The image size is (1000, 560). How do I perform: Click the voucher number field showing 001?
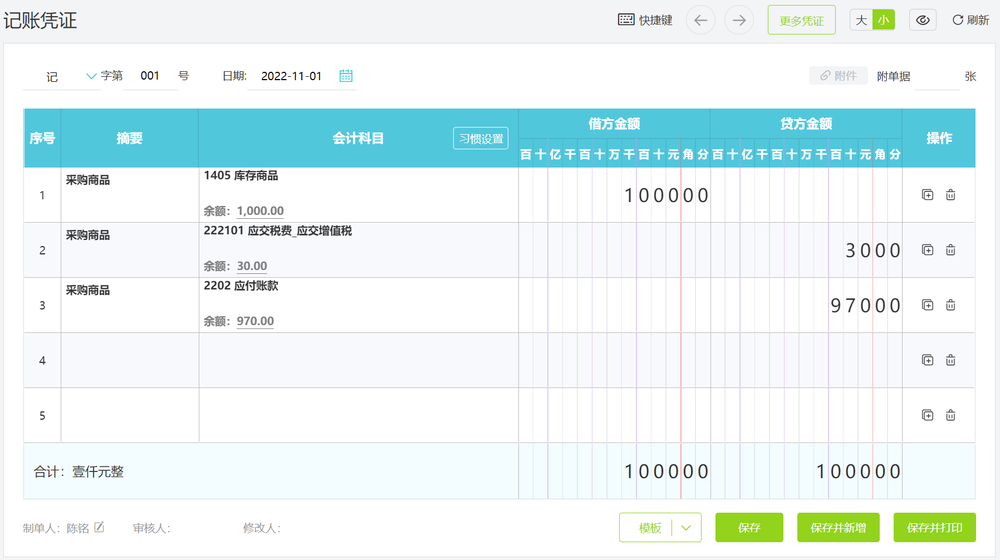150,76
